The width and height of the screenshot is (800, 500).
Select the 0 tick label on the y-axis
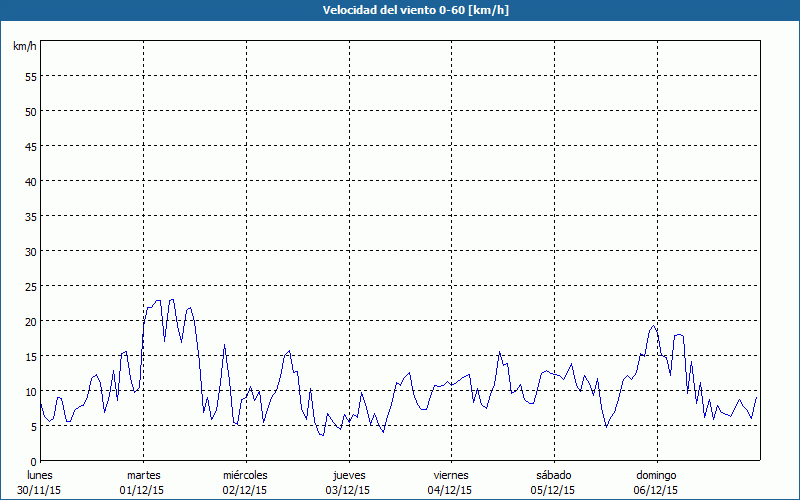(x=33, y=461)
